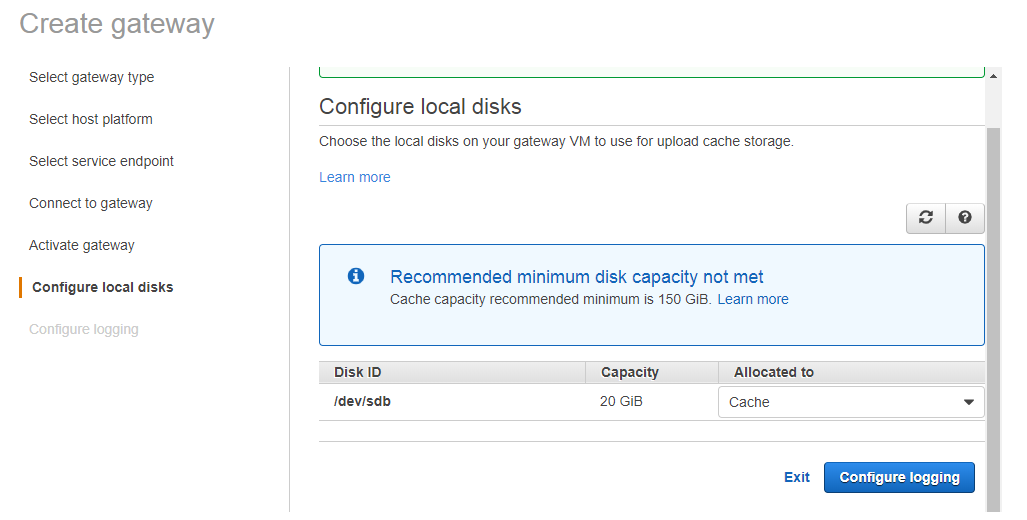Click the help question mark icon
The image size is (1027, 520).
964,218
